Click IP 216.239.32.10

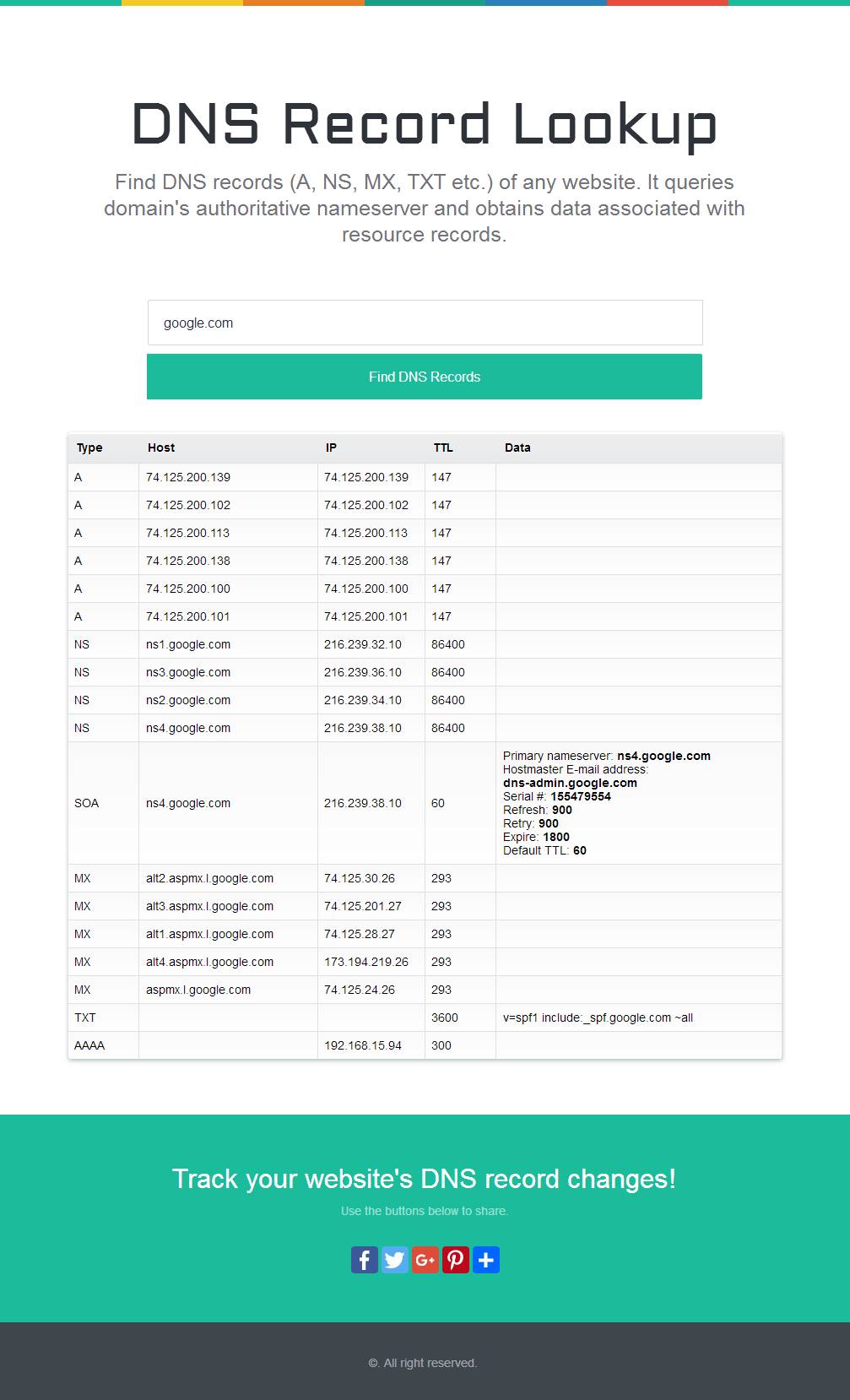point(363,644)
